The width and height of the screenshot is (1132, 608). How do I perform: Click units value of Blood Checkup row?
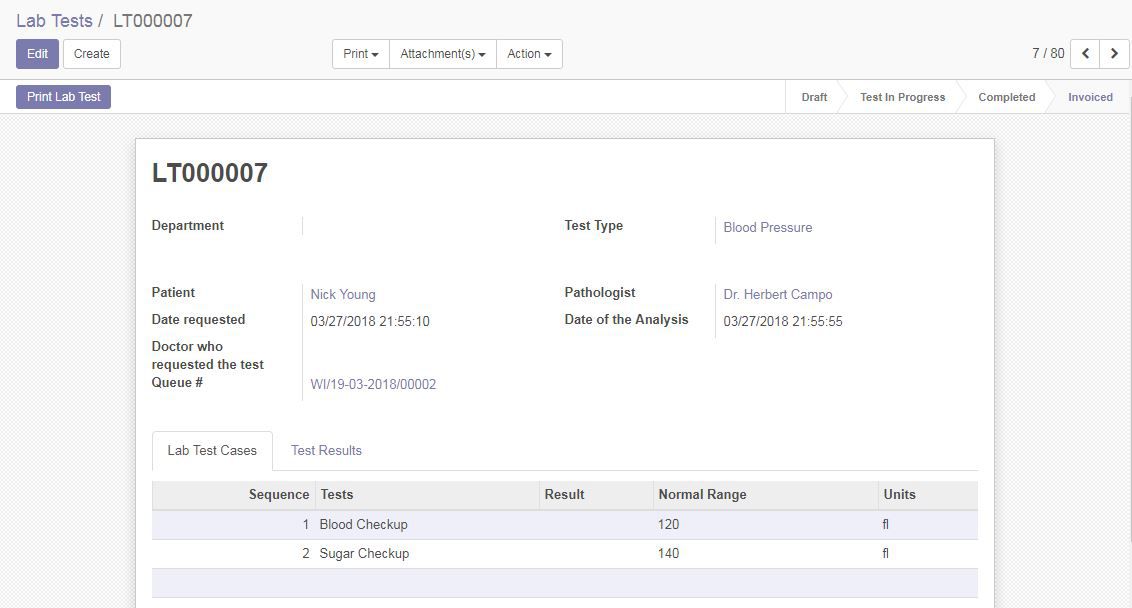885,525
